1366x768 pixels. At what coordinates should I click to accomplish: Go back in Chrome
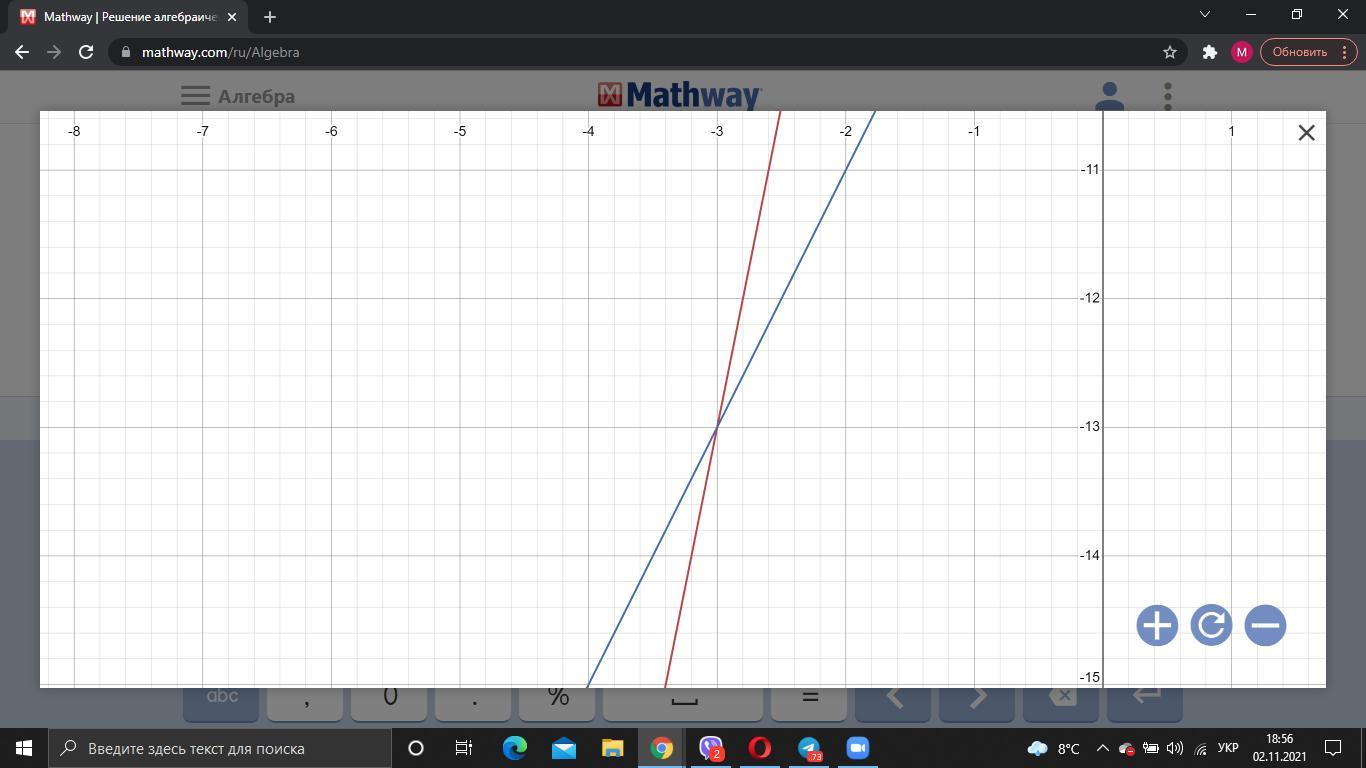(x=22, y=52)
